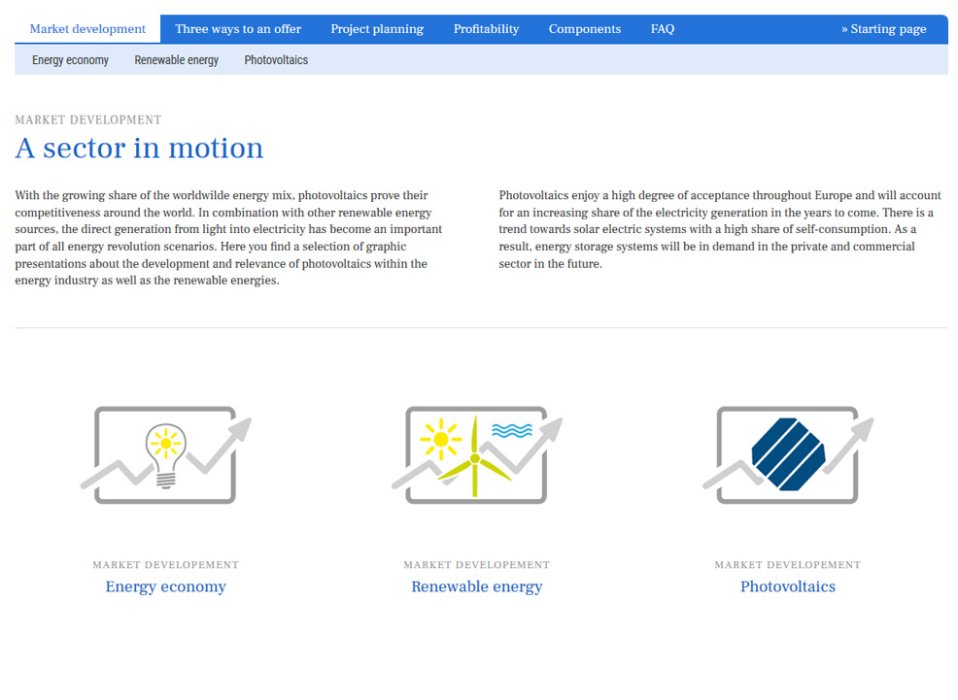Viewport: 958px width, 700px height.
Task: Switch to the Three ways to an offer tab
Action: coord(238,29)
